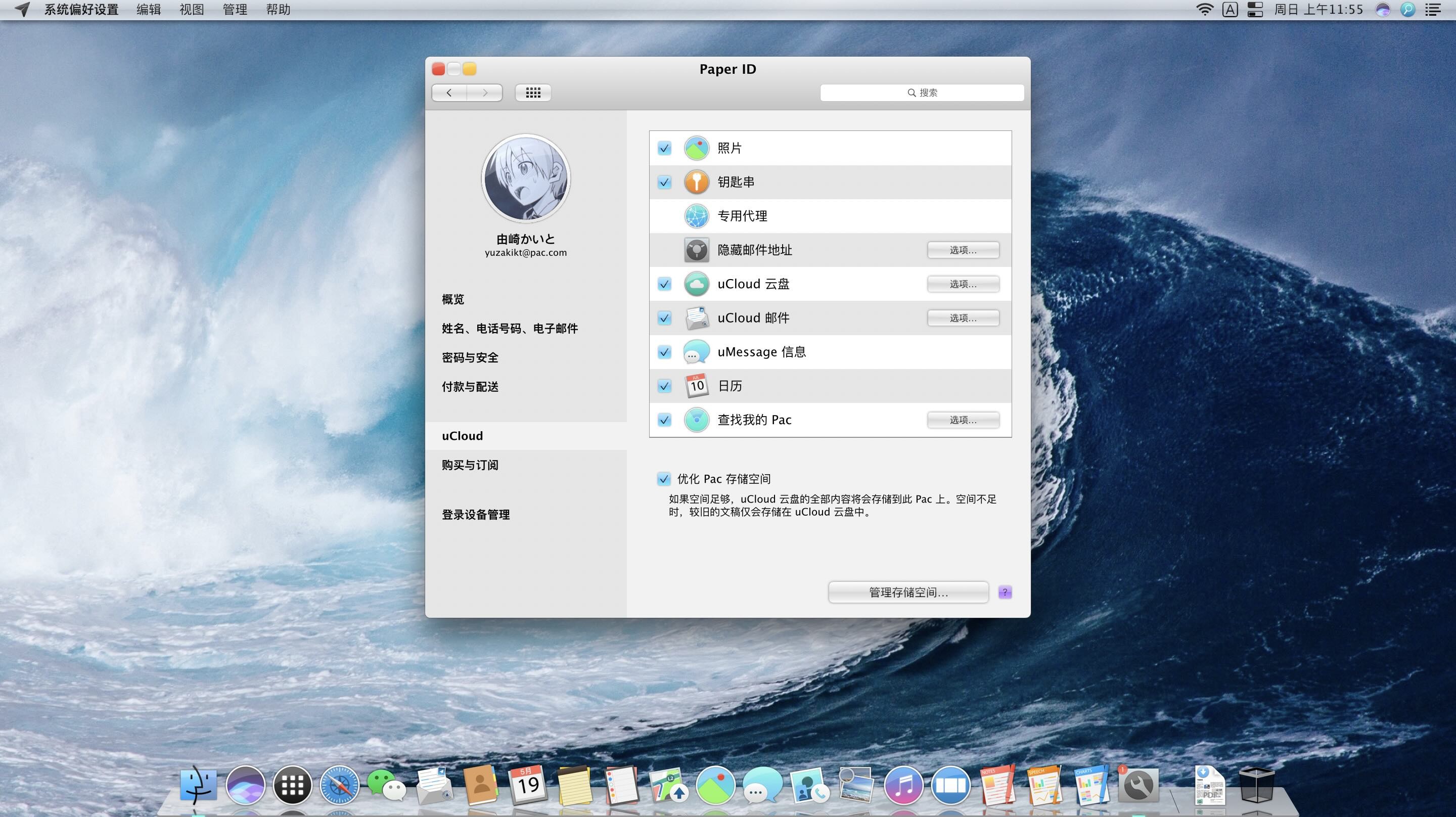Open the 帮助 menu
This screenshot has width=1456, height=817.
278,10
